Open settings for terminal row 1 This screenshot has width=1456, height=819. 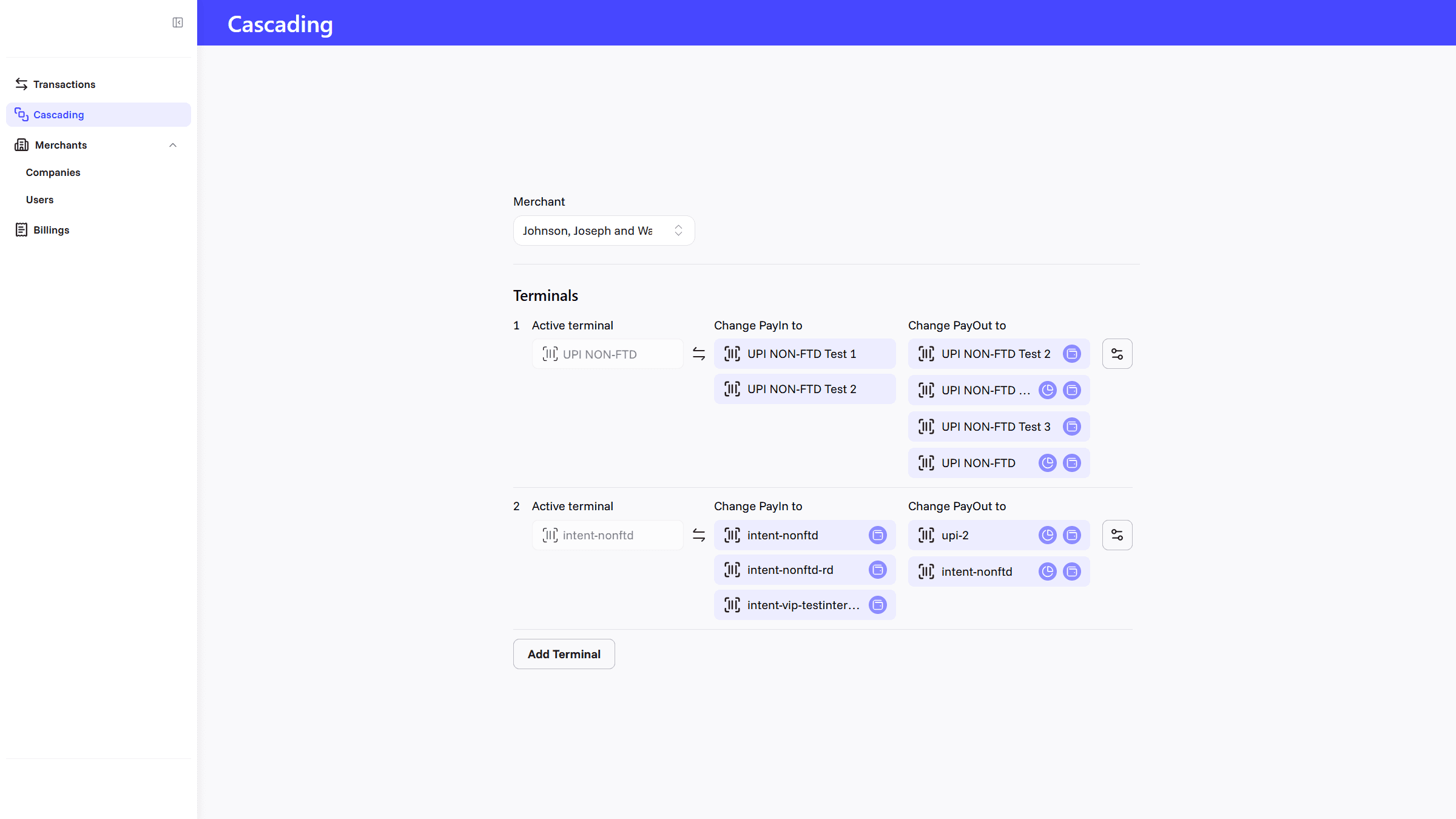pyautogui.click(x=1117, y=354)
